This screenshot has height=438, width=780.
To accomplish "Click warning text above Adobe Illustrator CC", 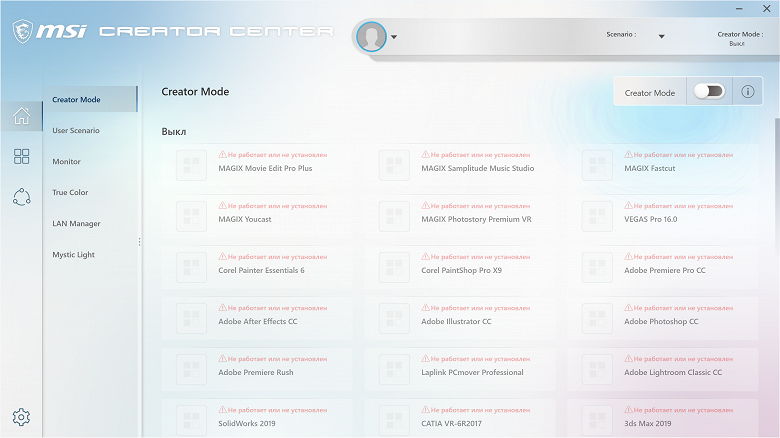I will (x=476, y=308).
